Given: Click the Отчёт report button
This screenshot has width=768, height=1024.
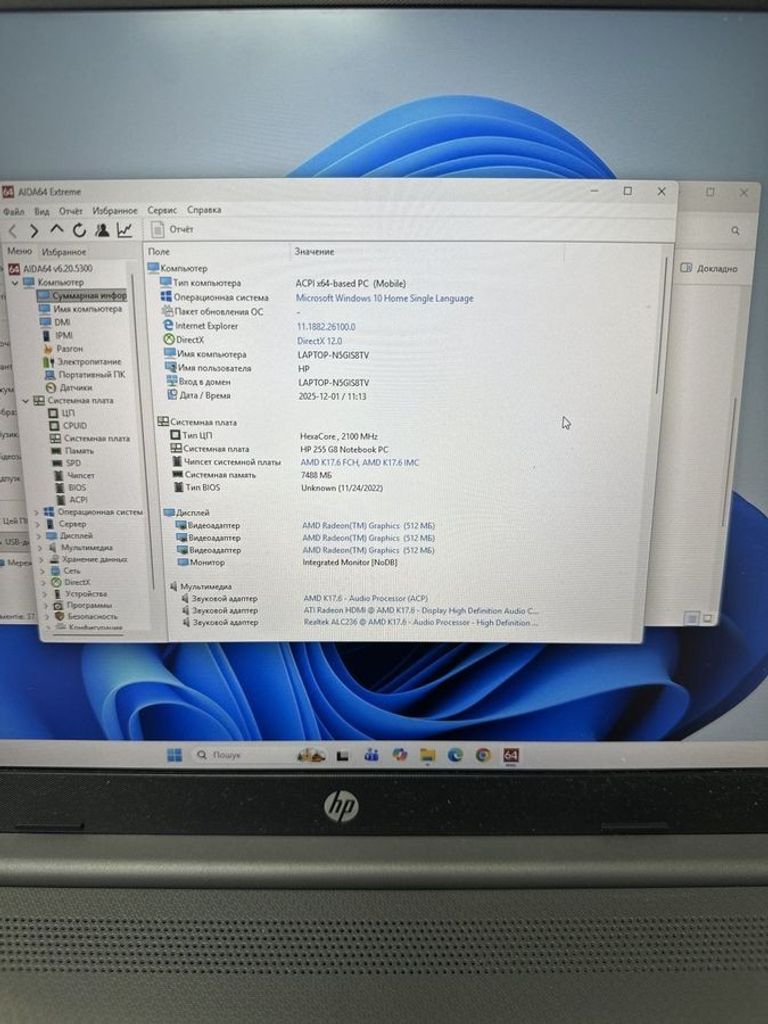Looking at the screenshot, I should pos(173,230).
